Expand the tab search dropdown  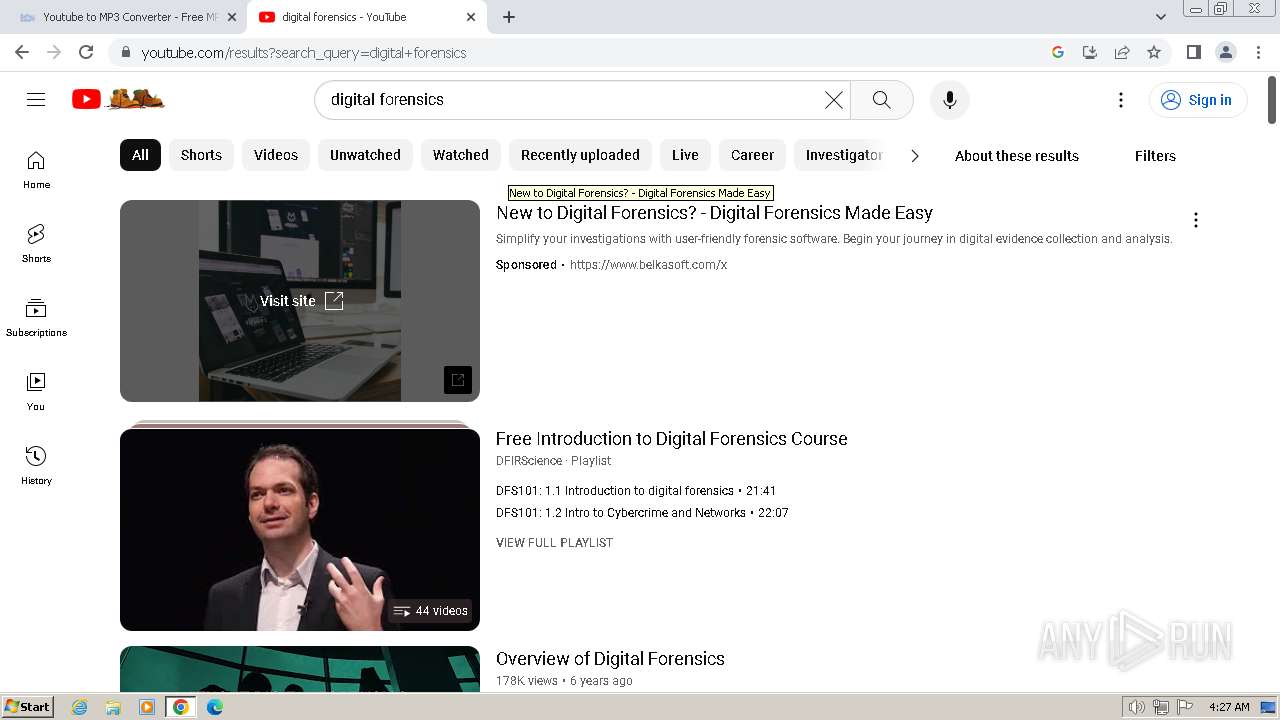tap(1160, 17)
